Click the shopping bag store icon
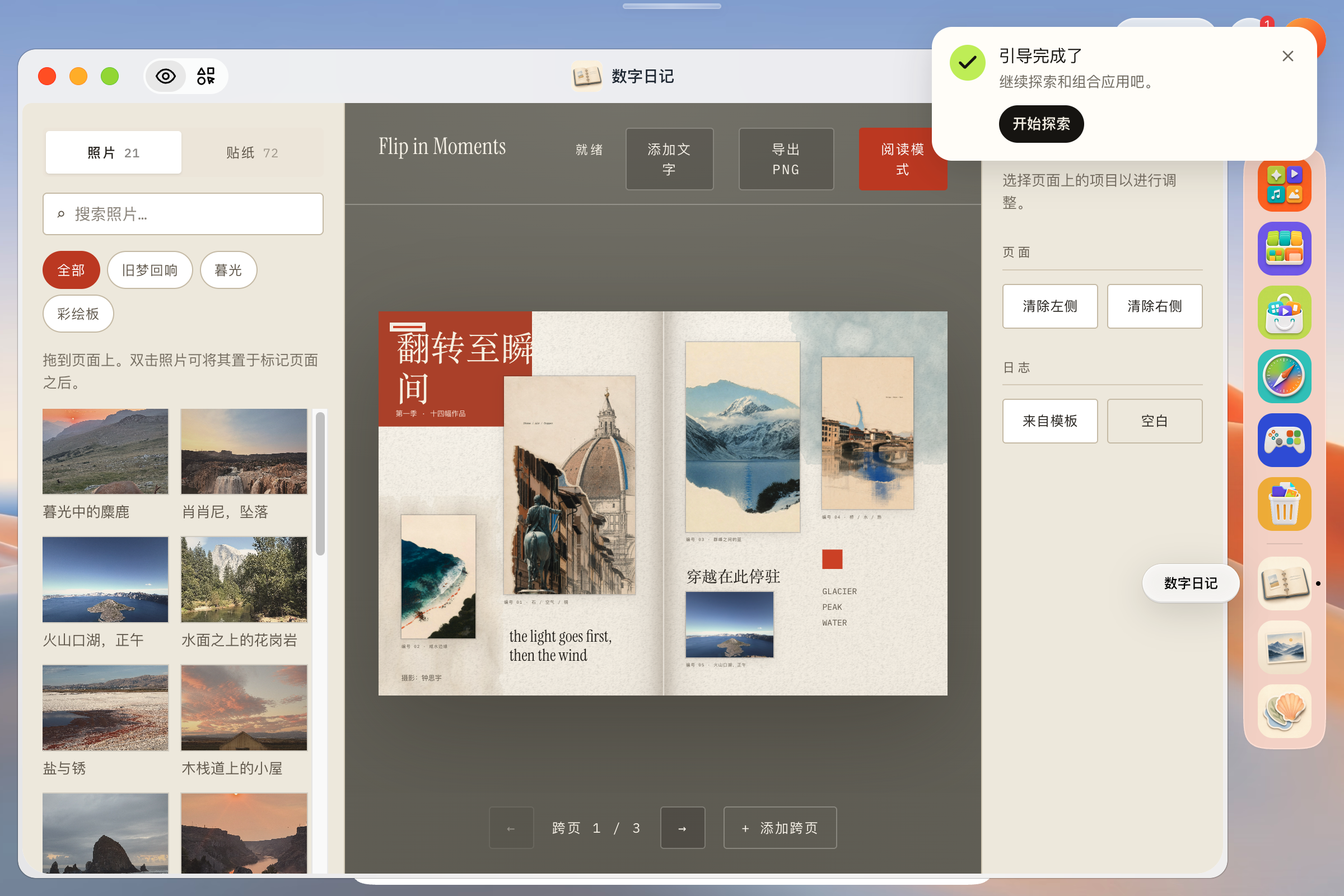The height and width of the screenshot is (896, 1344). [1284, 312]
